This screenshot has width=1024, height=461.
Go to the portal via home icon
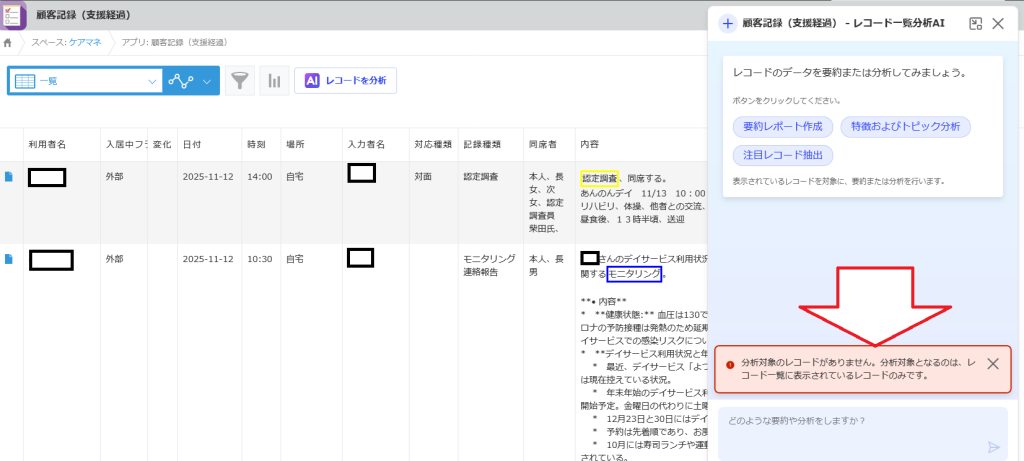8,42
